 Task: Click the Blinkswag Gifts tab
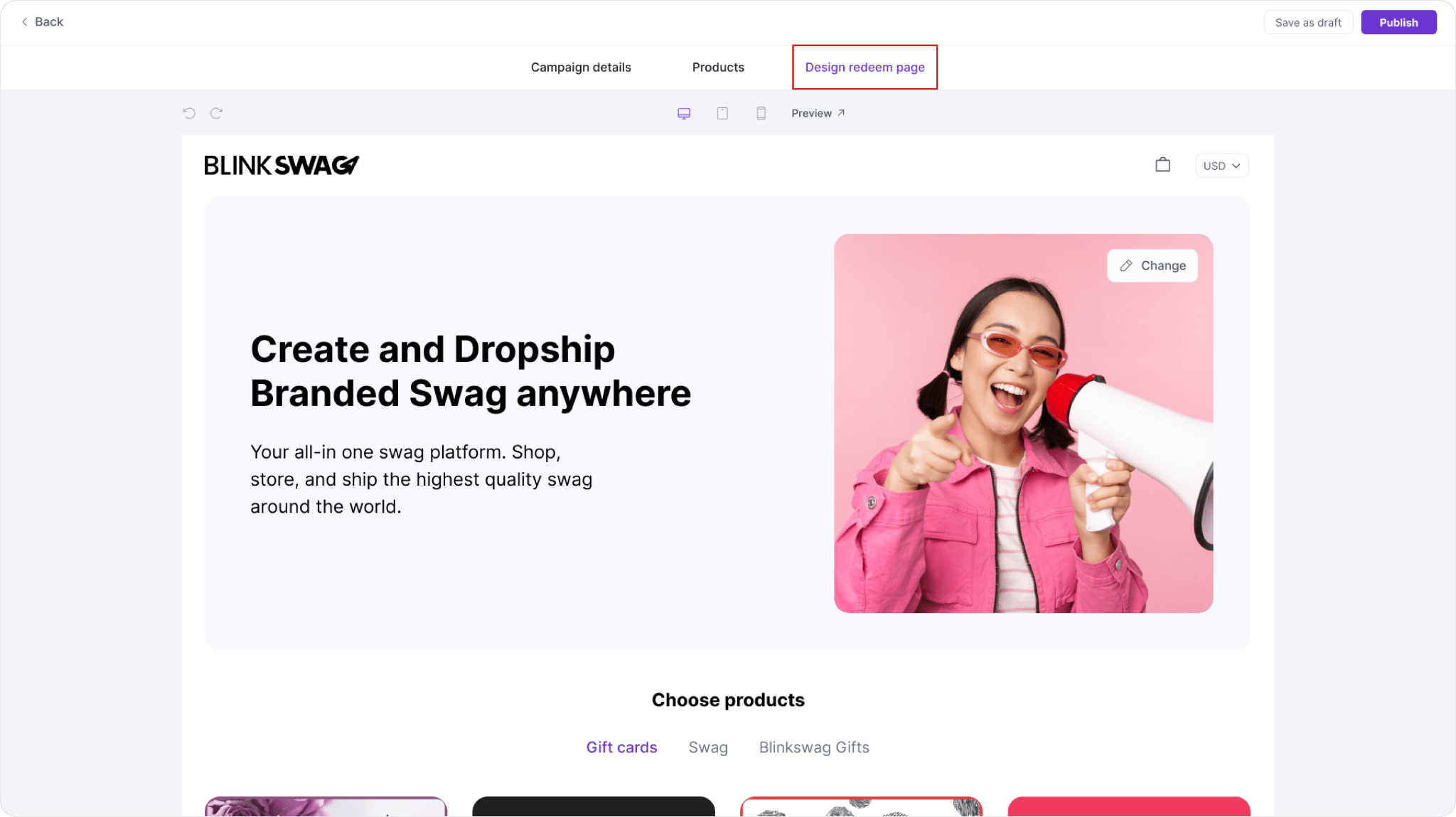(814, 747)
